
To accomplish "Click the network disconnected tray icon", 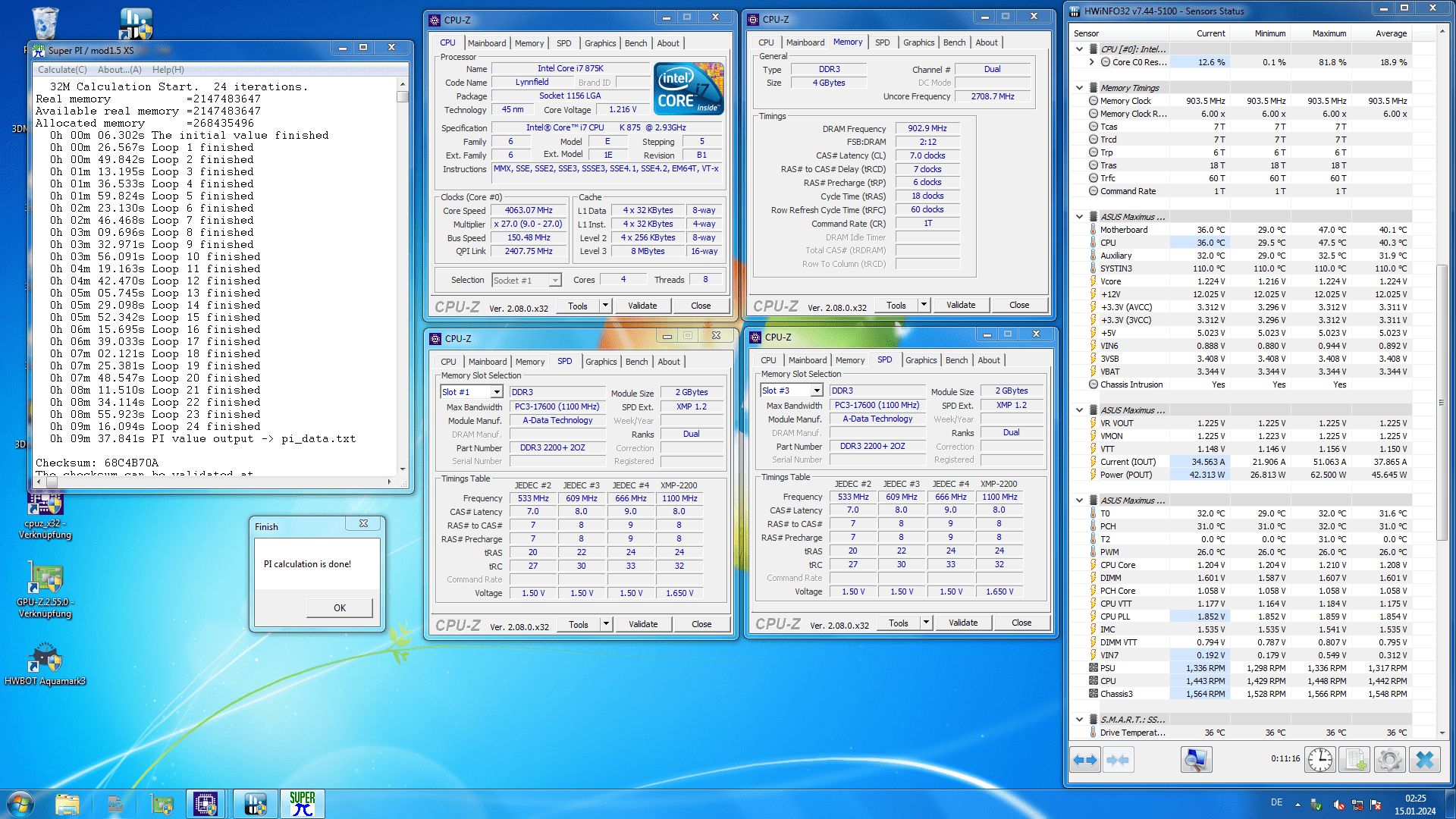I will pos(1357,805).
